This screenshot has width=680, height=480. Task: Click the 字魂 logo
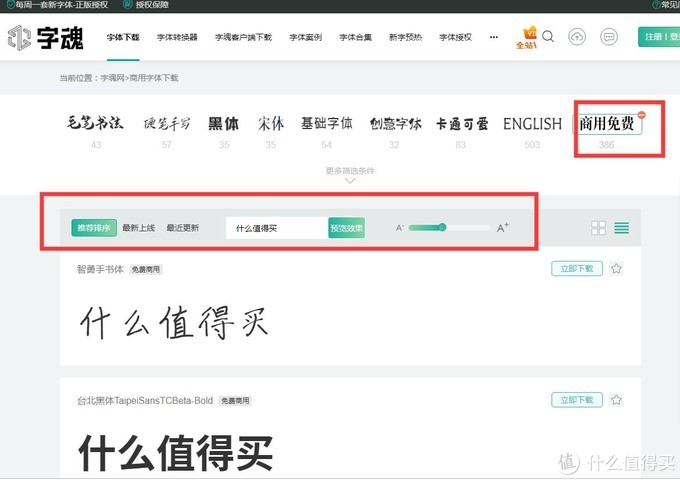tap(46, 38)
